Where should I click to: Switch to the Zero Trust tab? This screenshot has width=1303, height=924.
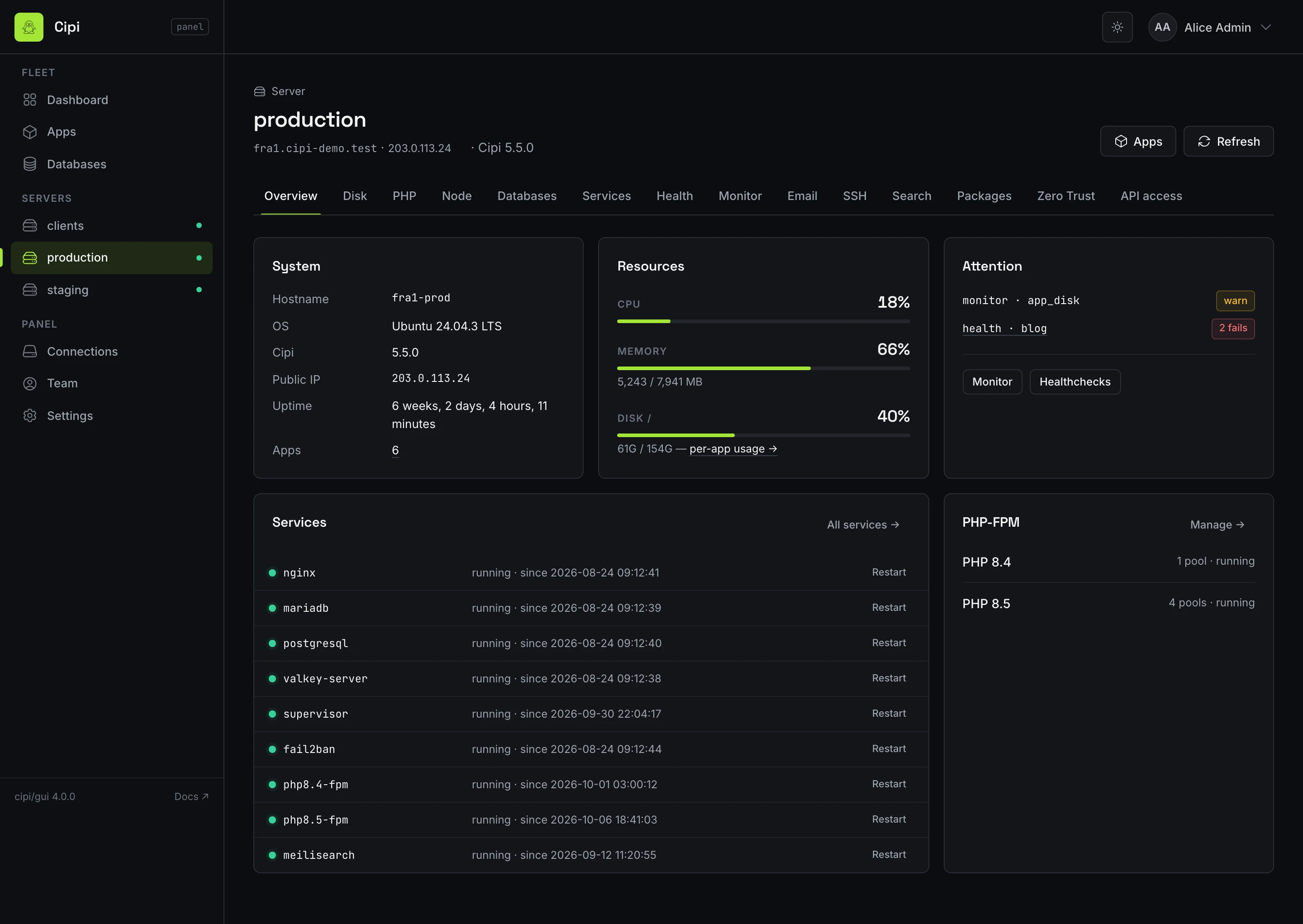tap(1066, 196)
